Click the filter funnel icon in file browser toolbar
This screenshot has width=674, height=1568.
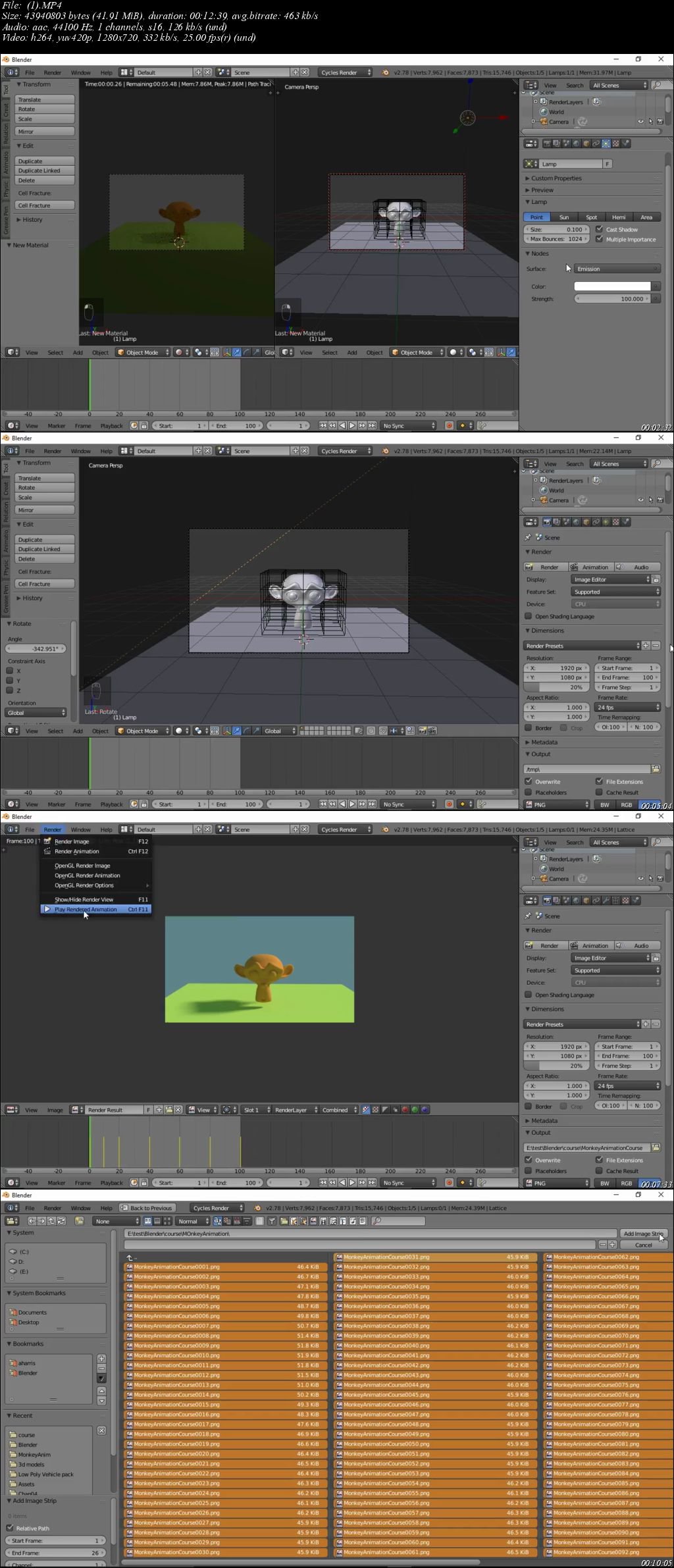click(x=271, y=1221)
